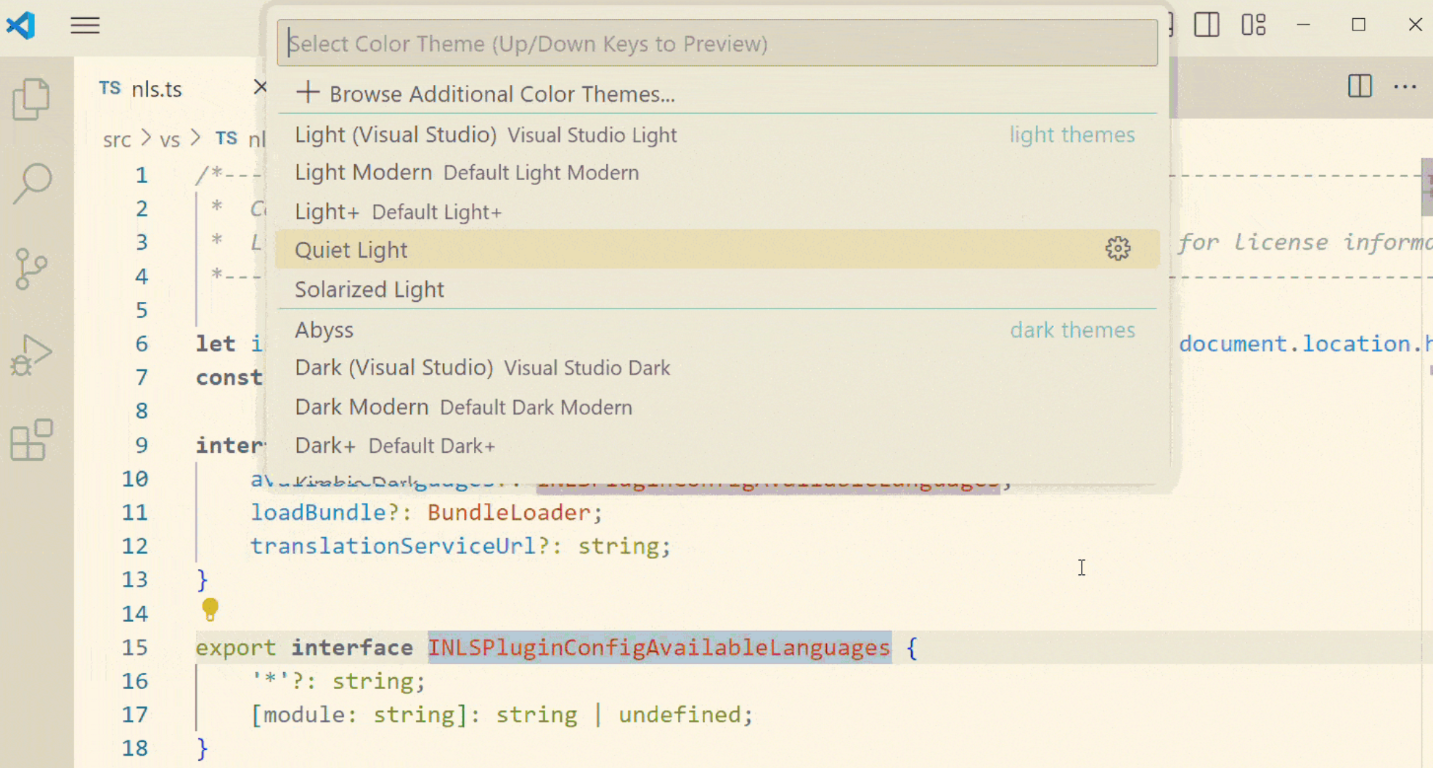Click the lightbulb code action icon
1433x768 pixels.
(210, 609)
